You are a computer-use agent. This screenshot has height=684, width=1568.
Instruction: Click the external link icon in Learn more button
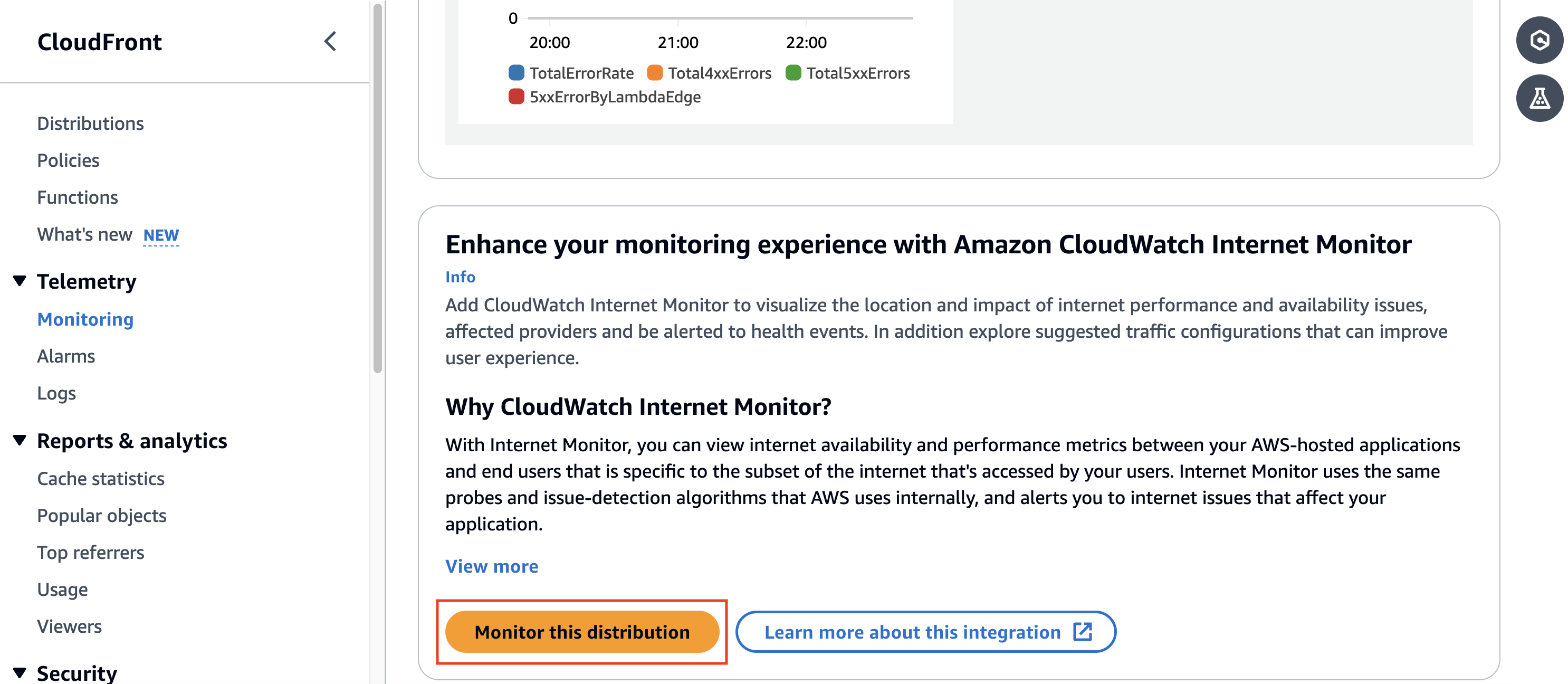1083,632
